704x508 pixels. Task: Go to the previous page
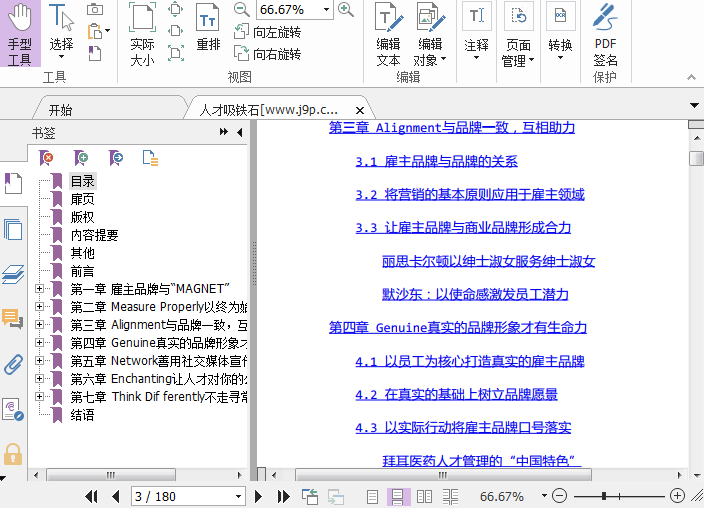116,496
